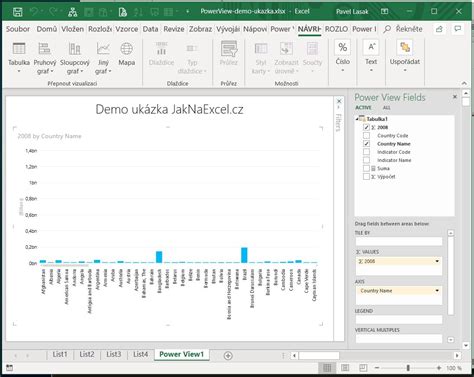This screenshot has width=474, height=377.
Task: Show ALL fields in Power View Fields
Action: [x=386, y=108]
